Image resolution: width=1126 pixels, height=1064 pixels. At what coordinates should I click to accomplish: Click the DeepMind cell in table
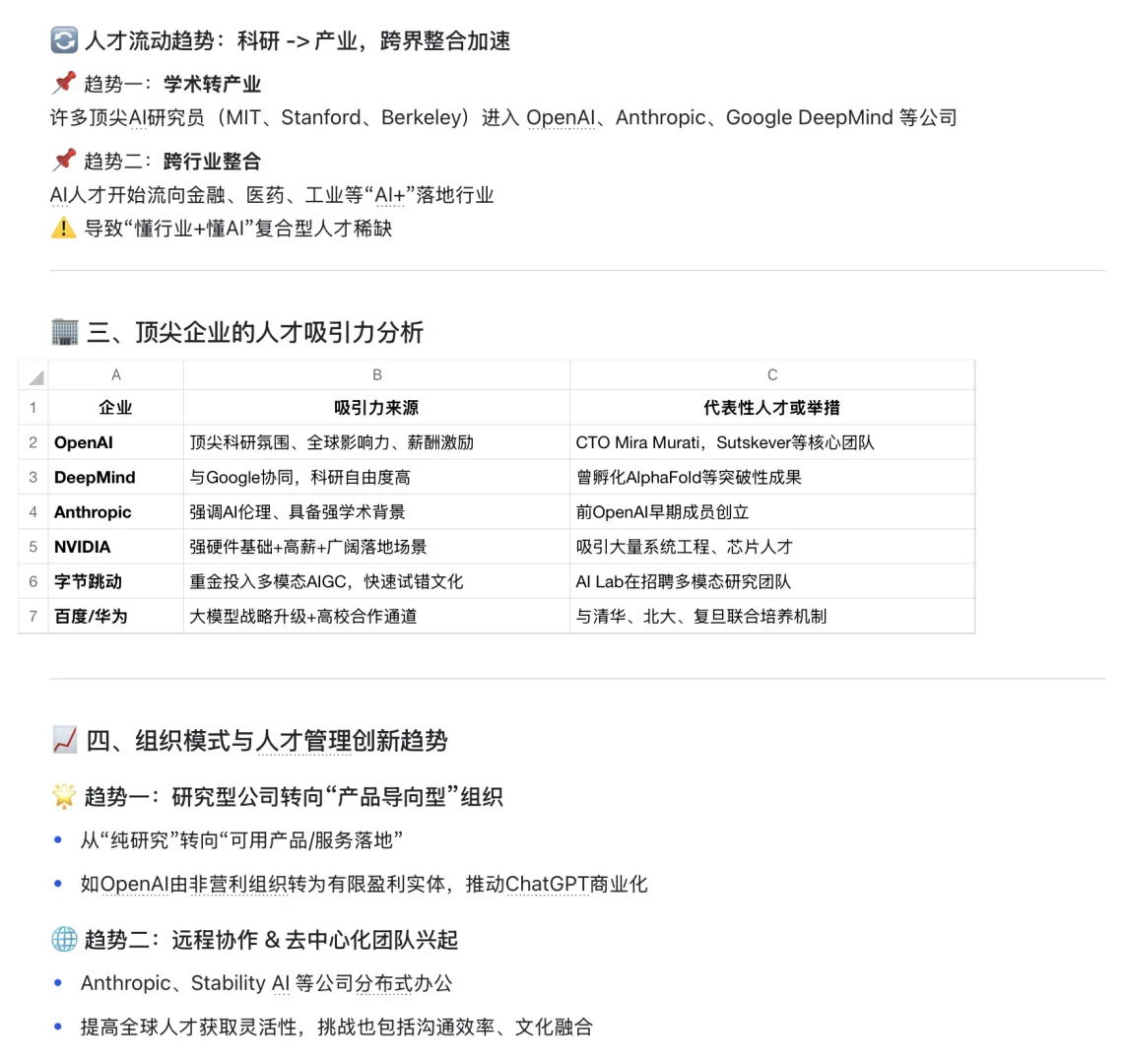[x=115, y=477]
